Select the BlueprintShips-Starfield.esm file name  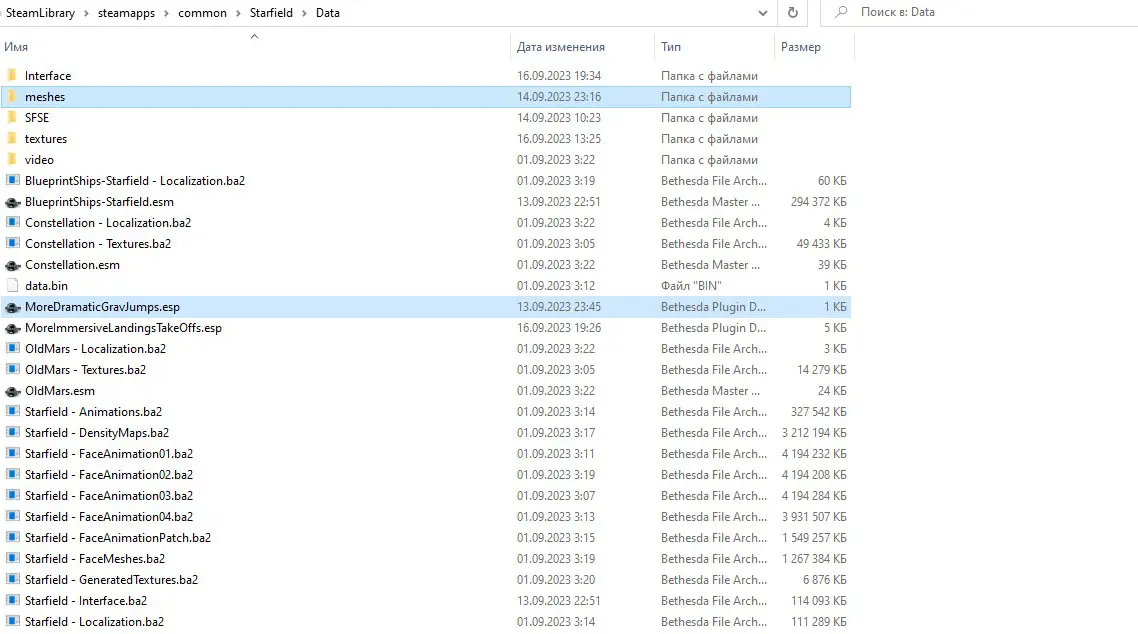click(x=99, y=202)
